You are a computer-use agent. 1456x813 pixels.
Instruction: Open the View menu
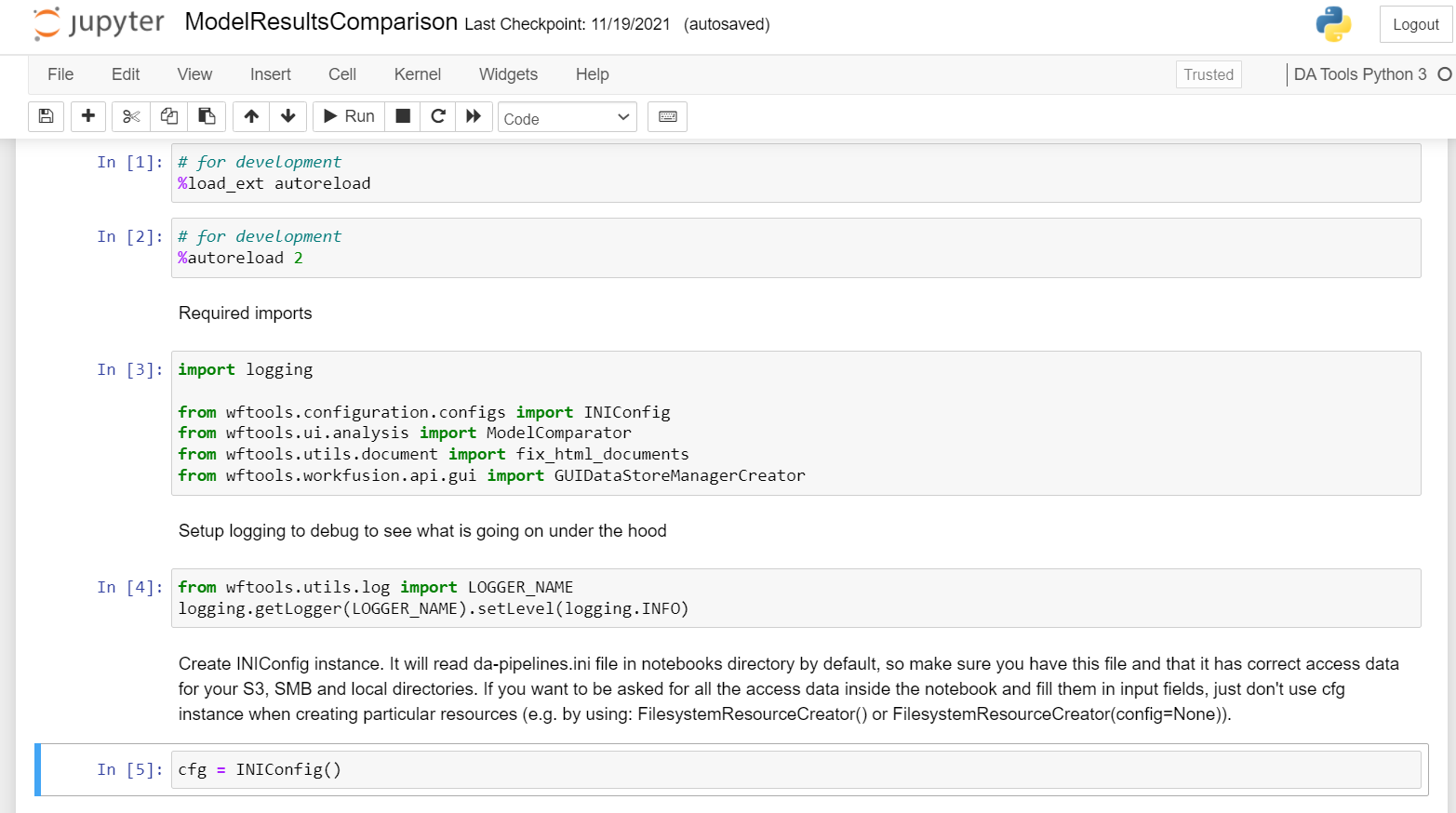click(194, 74)
